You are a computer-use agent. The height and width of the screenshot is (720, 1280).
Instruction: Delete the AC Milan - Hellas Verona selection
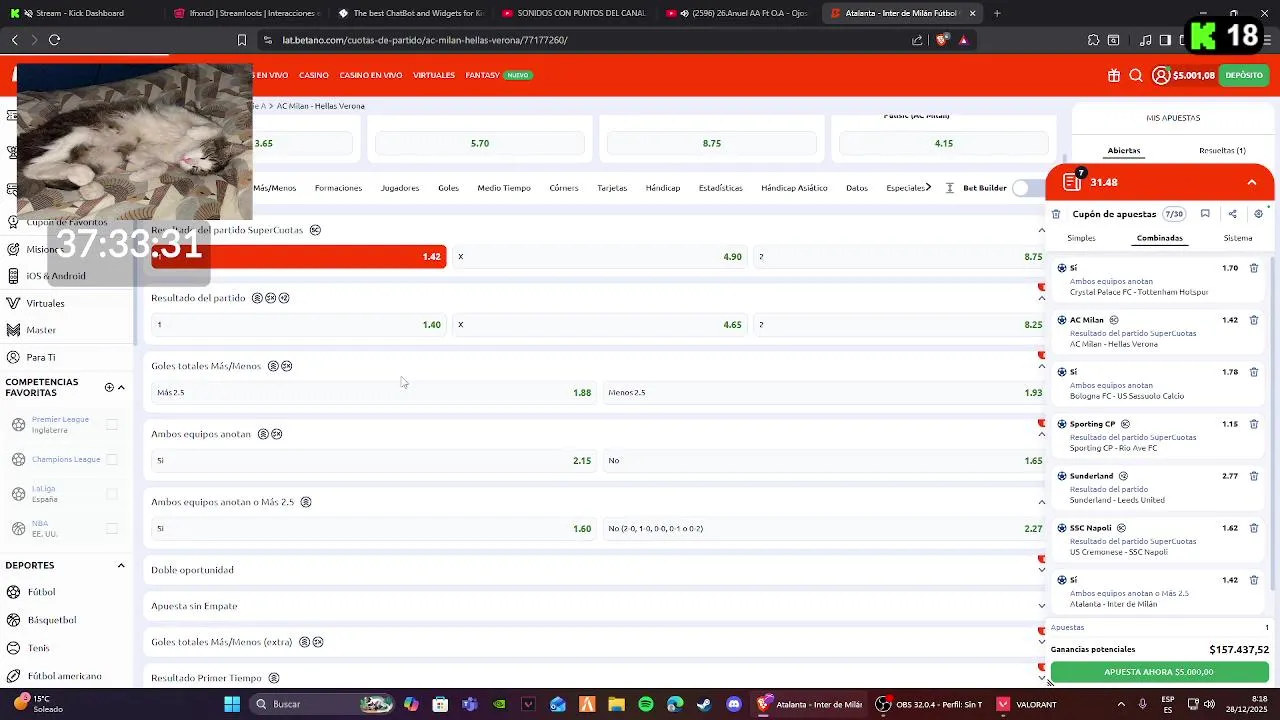[1254, 320]
